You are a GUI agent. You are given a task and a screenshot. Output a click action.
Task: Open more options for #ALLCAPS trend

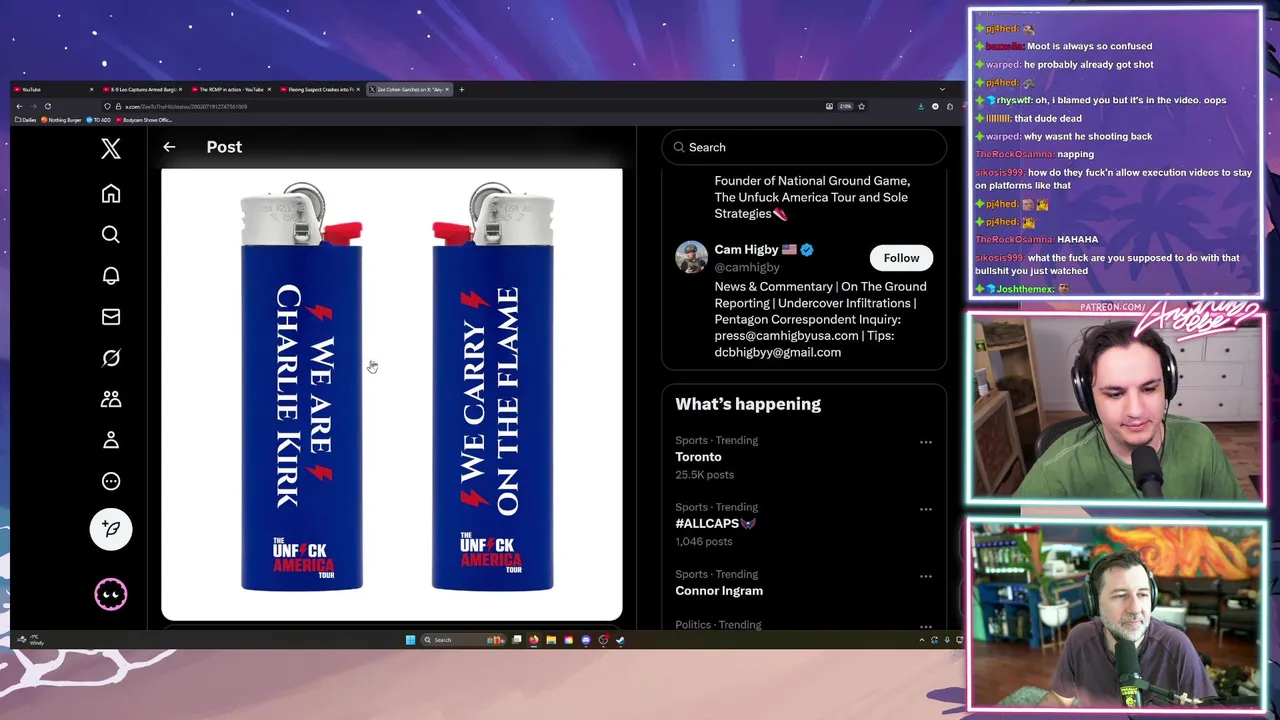(926, 509)
